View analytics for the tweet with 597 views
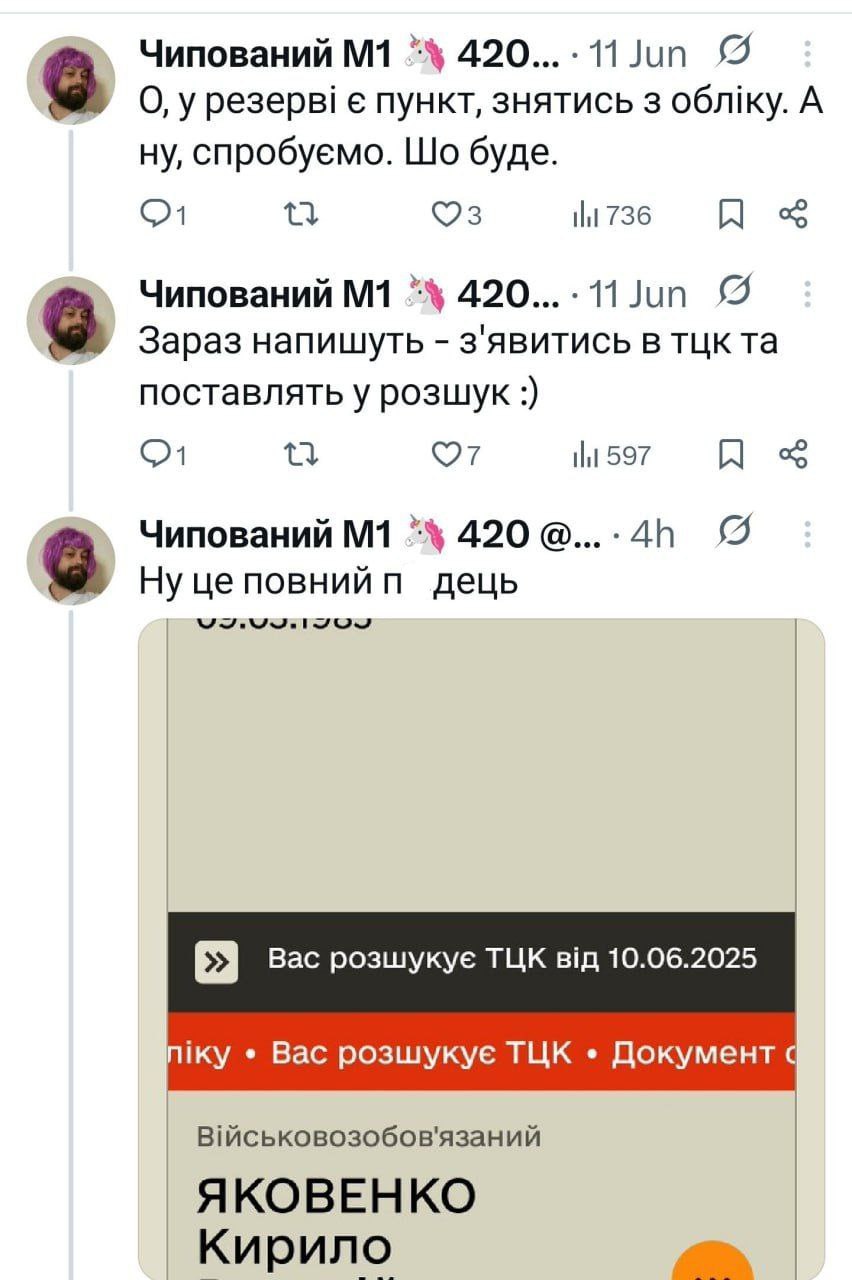This screenshot has width=852, height=1280. [610, 456]
